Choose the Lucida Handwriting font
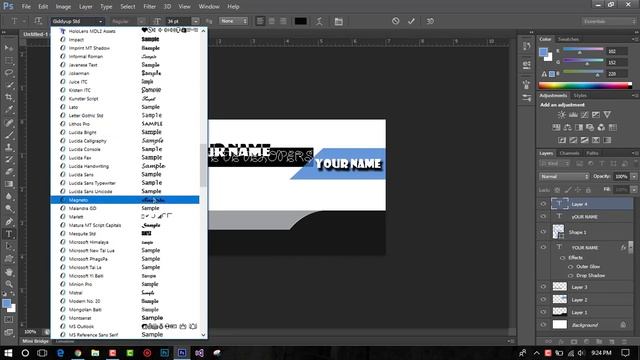Screen dimensions: 640x360 [x=125, y=166]
